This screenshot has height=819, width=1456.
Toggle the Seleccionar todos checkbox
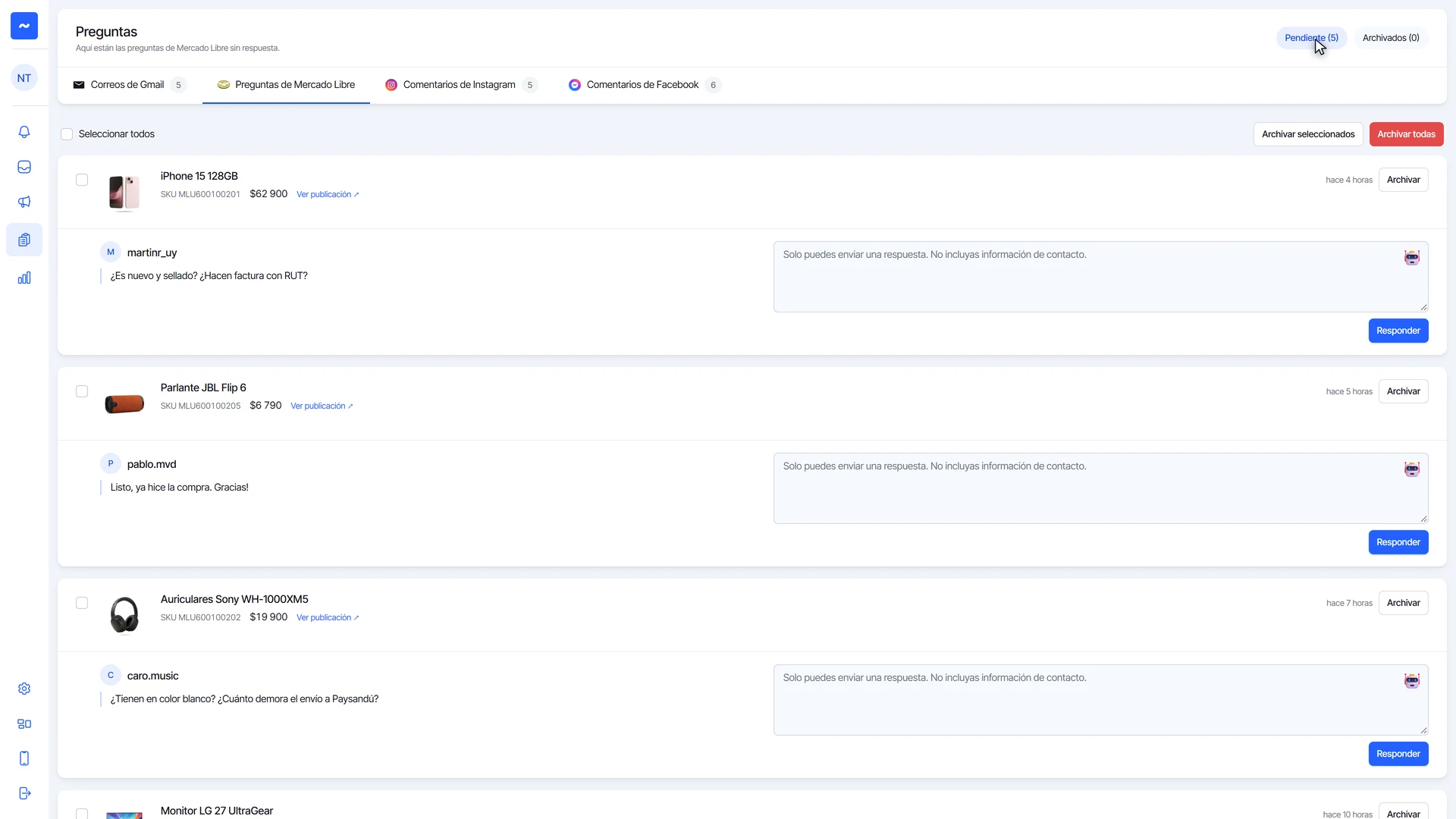[67, 134]
